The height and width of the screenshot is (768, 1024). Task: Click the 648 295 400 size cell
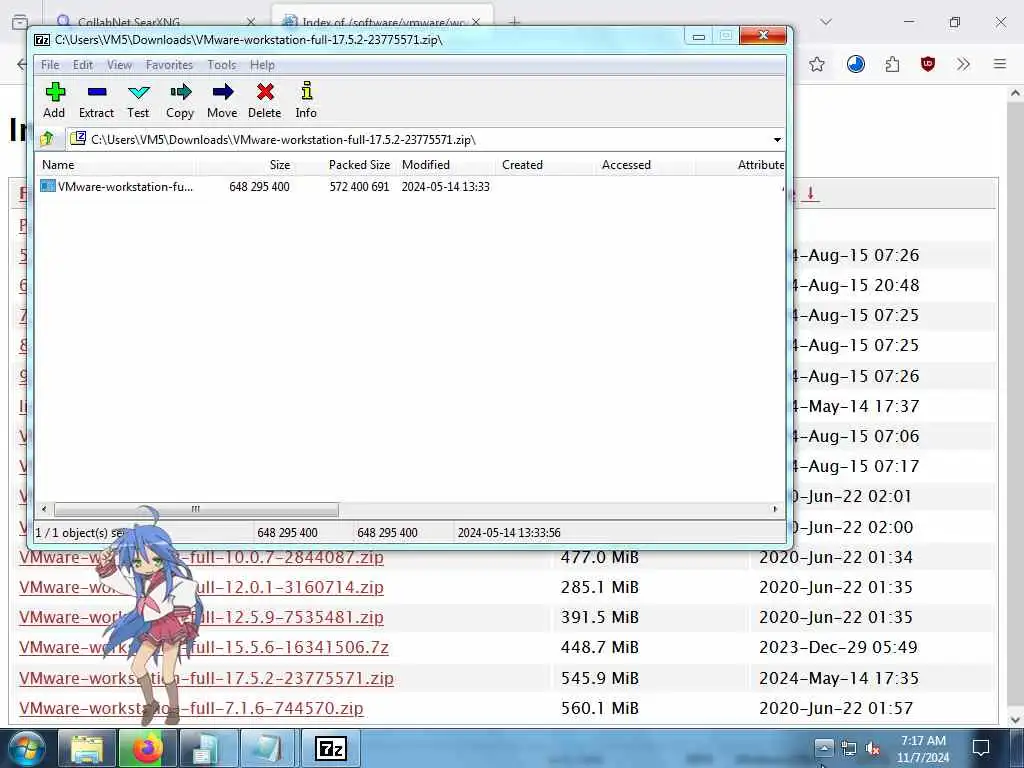pyautogui.click(x=259, y=187)
